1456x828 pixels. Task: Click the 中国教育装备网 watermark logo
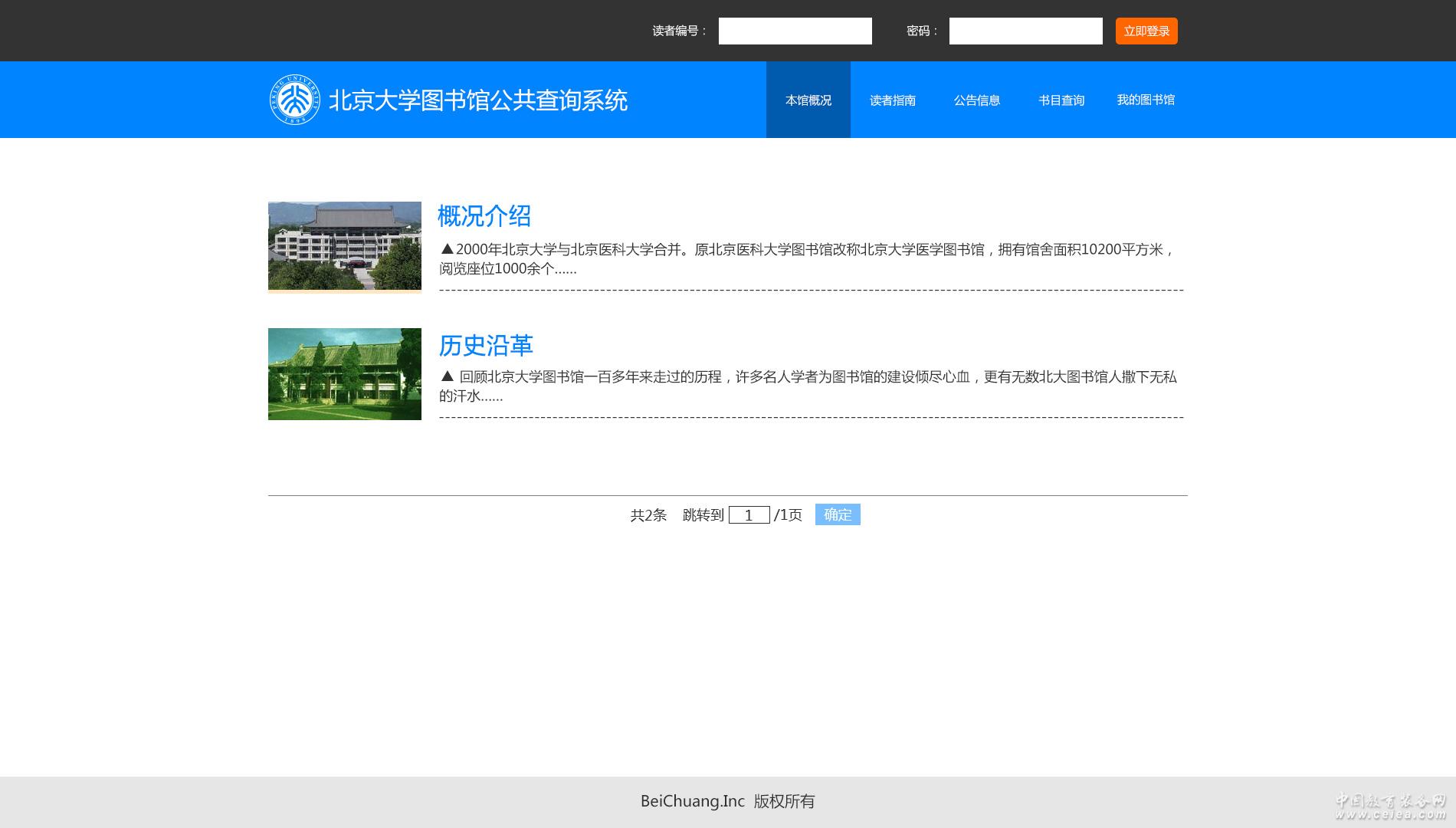tap(1390, 807)
